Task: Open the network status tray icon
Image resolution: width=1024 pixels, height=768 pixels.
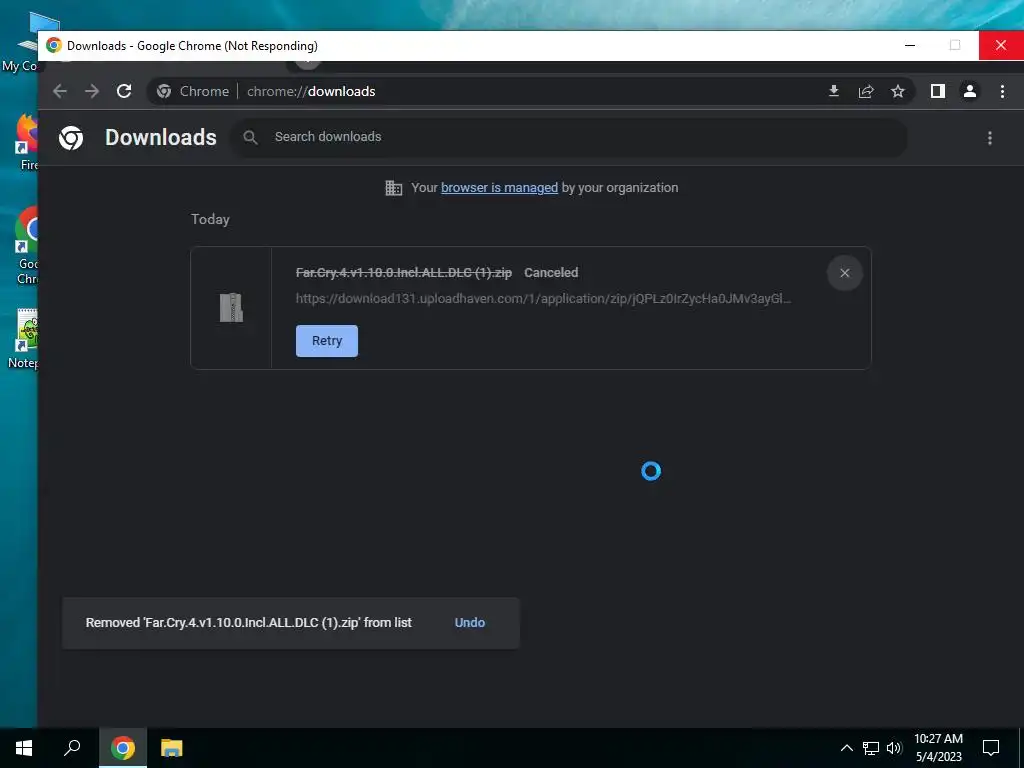Action: pyautogui.click(x=871, y=748)
